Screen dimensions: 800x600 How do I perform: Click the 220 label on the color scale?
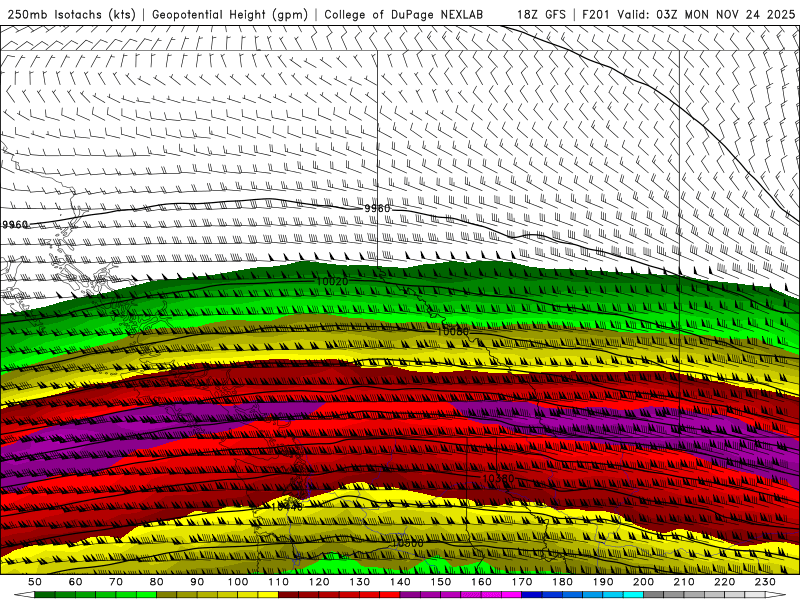pos(724,582)
